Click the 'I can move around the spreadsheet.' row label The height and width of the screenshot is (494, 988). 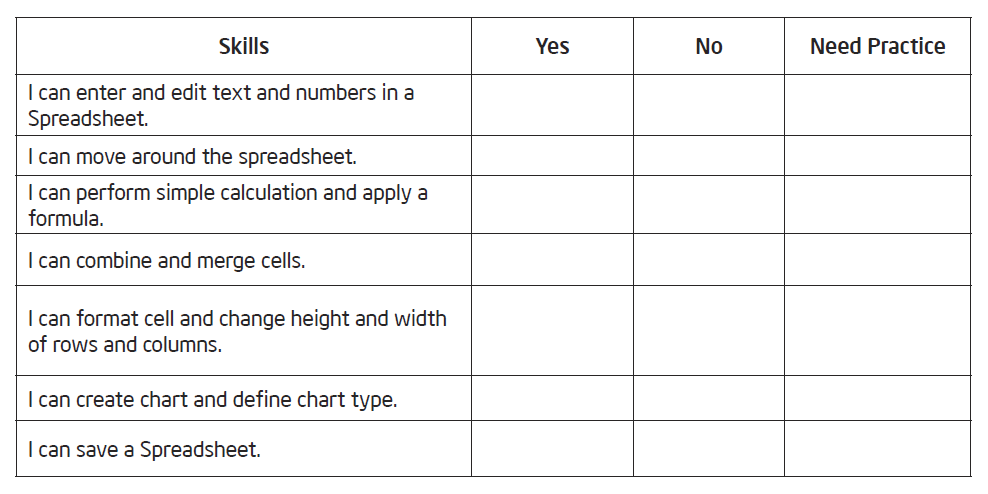[x=192, y=157]
